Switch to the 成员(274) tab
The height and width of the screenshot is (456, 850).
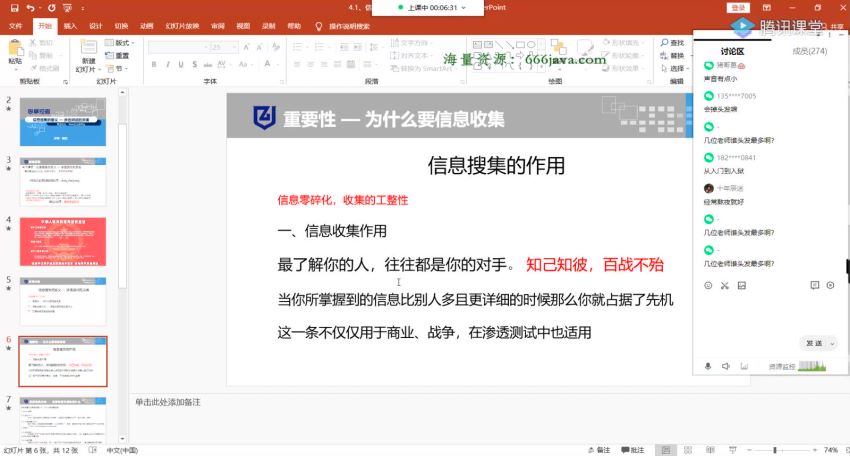coord(808,51)
